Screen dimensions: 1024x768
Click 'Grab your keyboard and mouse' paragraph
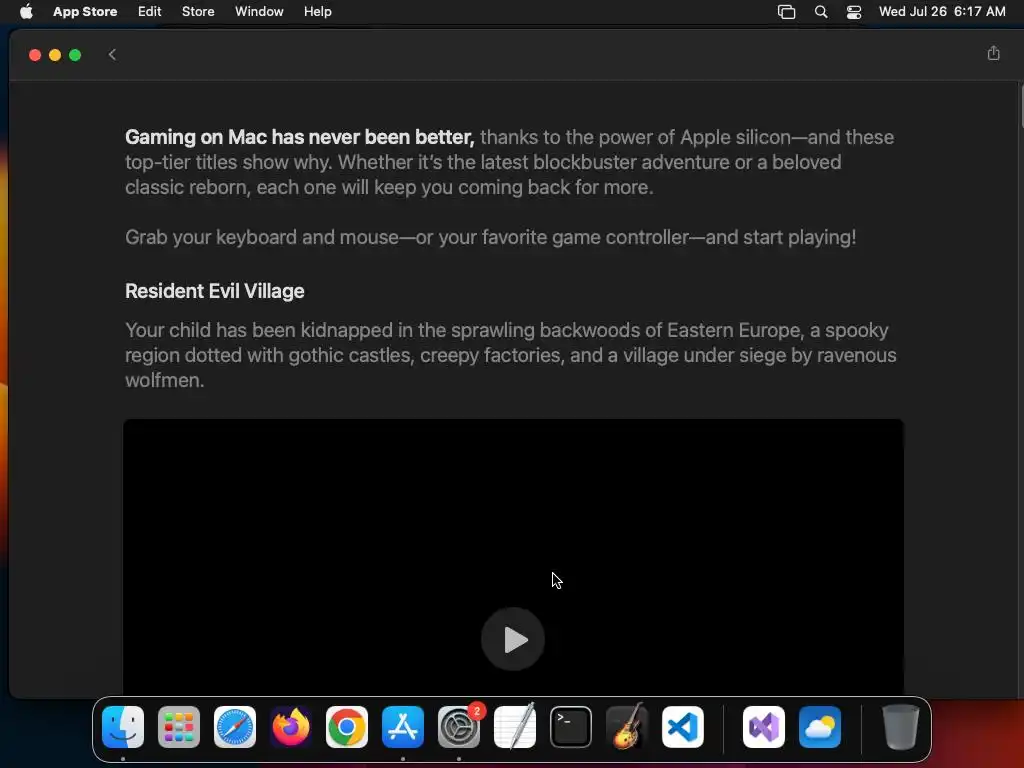coord(490,237)
